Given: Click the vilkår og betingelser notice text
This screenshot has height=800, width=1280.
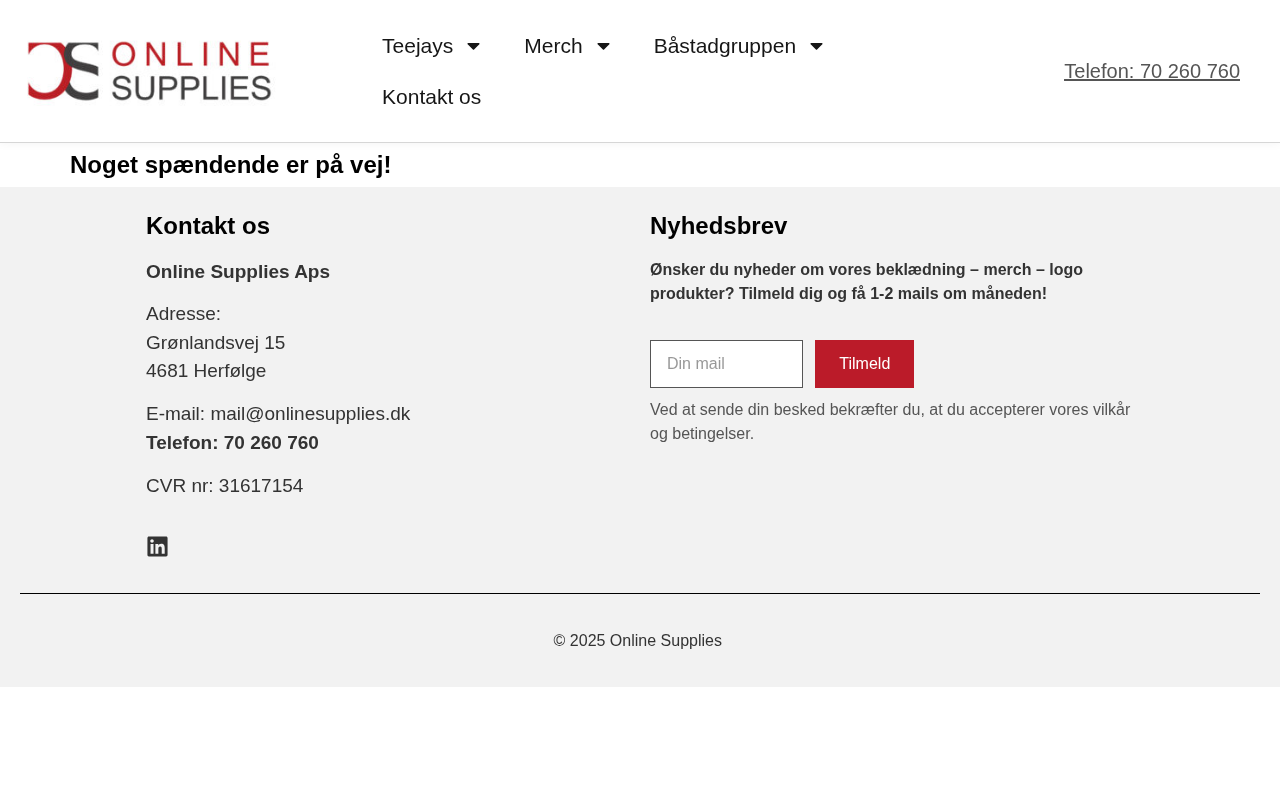Looking at the screenshot, I should click(x=889, y=421).
